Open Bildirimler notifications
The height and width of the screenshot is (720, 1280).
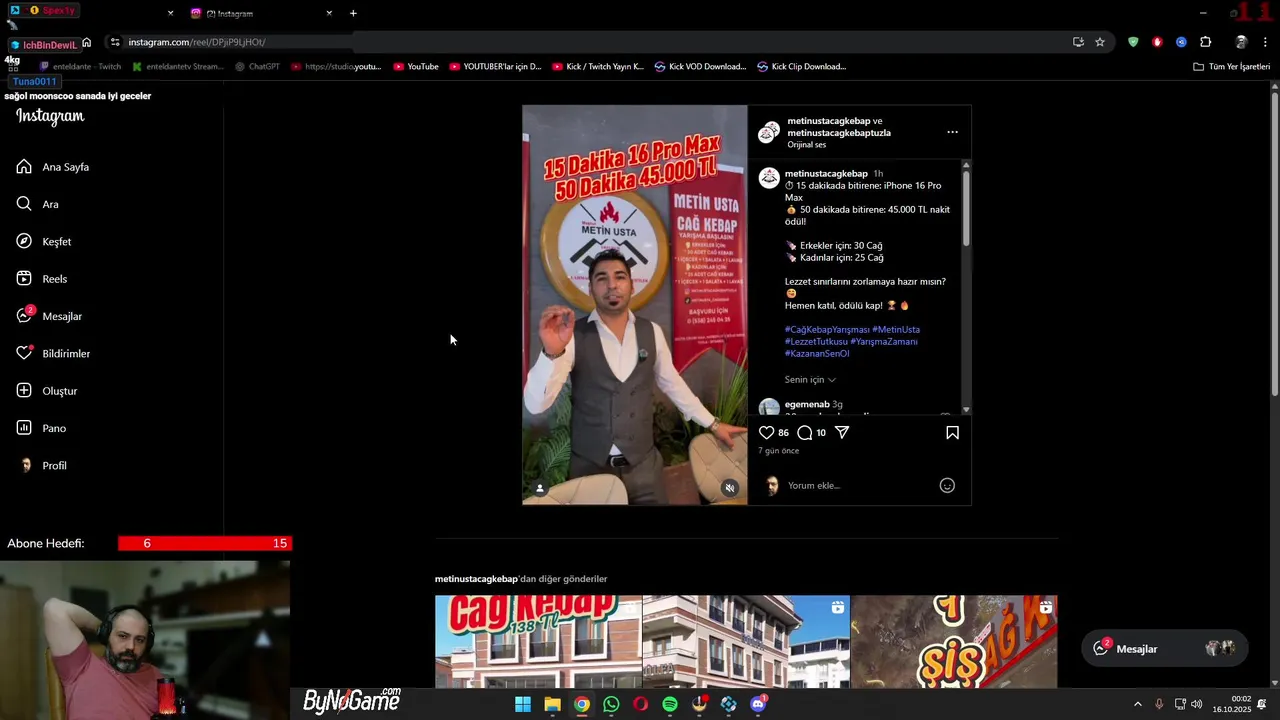click(53, 354)
